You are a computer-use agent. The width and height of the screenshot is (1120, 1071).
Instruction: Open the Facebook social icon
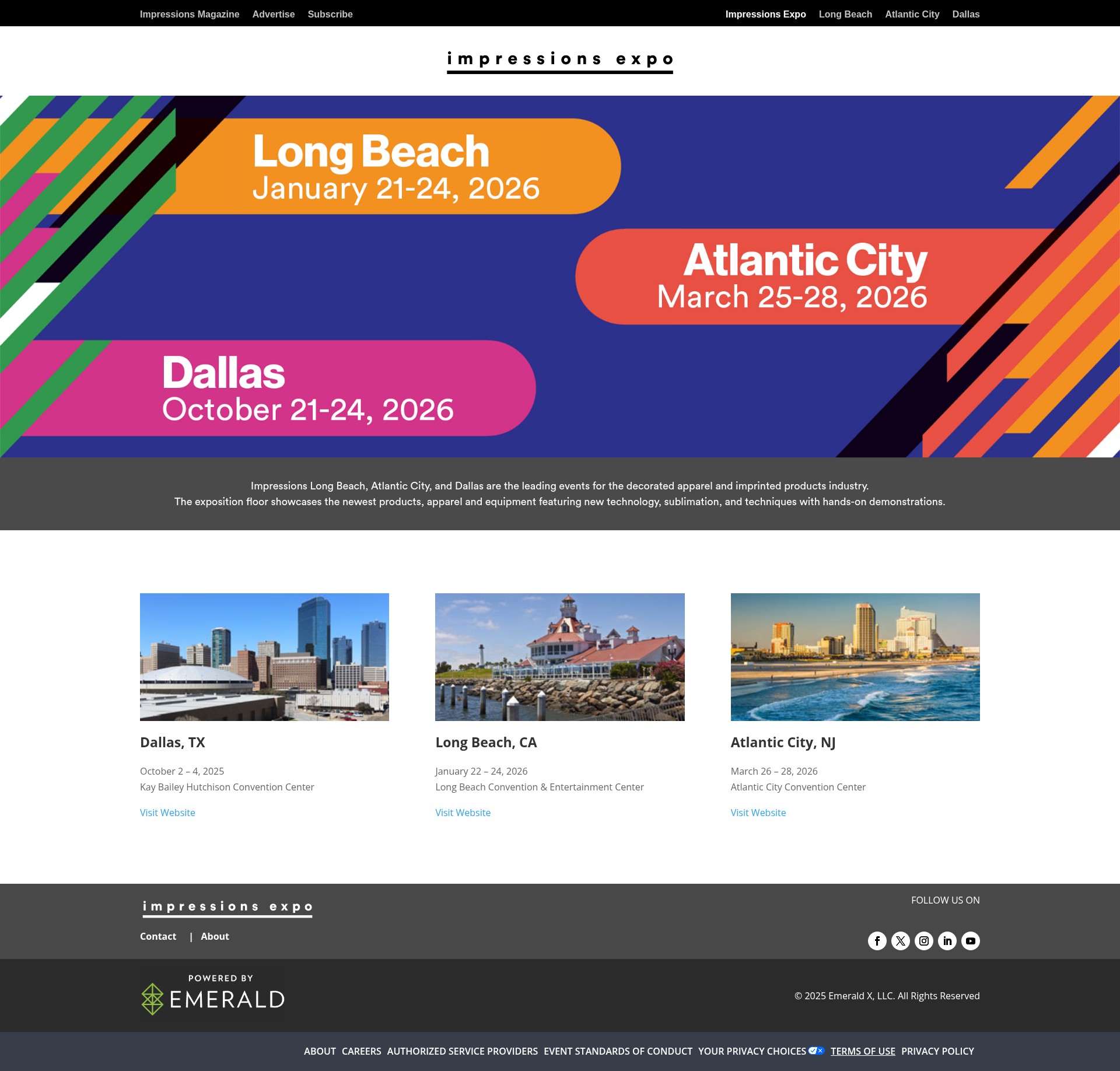pos(877,941)
